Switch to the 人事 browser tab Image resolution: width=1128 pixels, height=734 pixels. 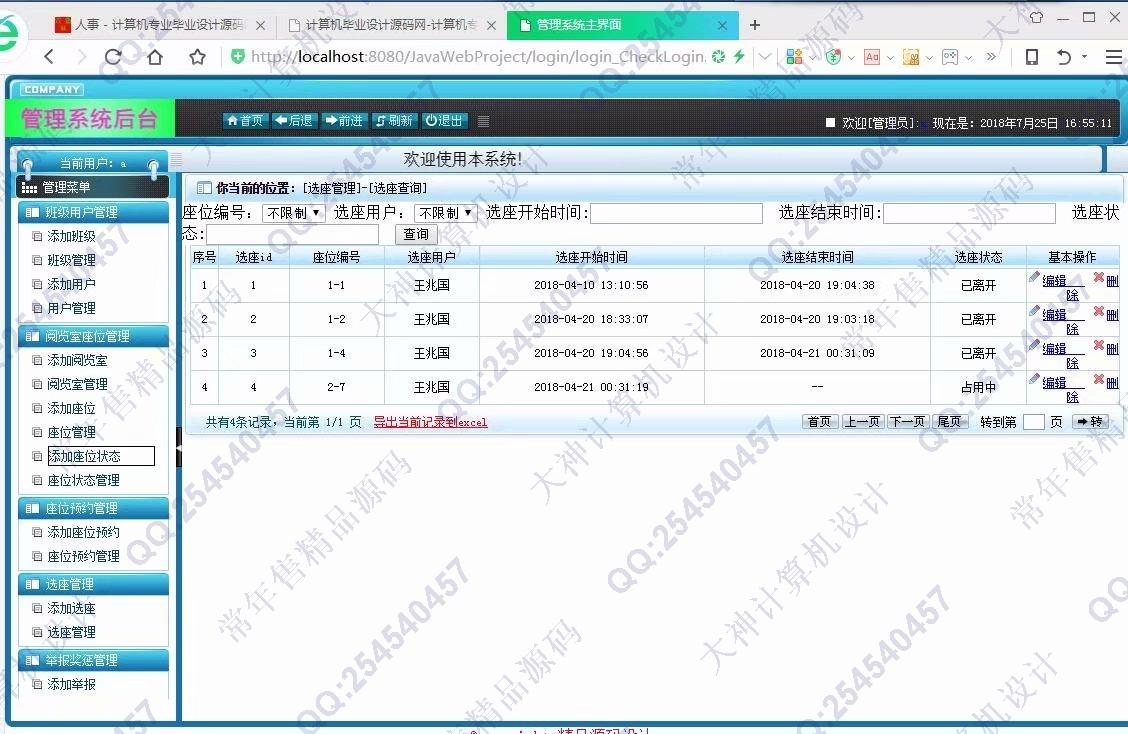pyautogui.click(x=159, y=25)
